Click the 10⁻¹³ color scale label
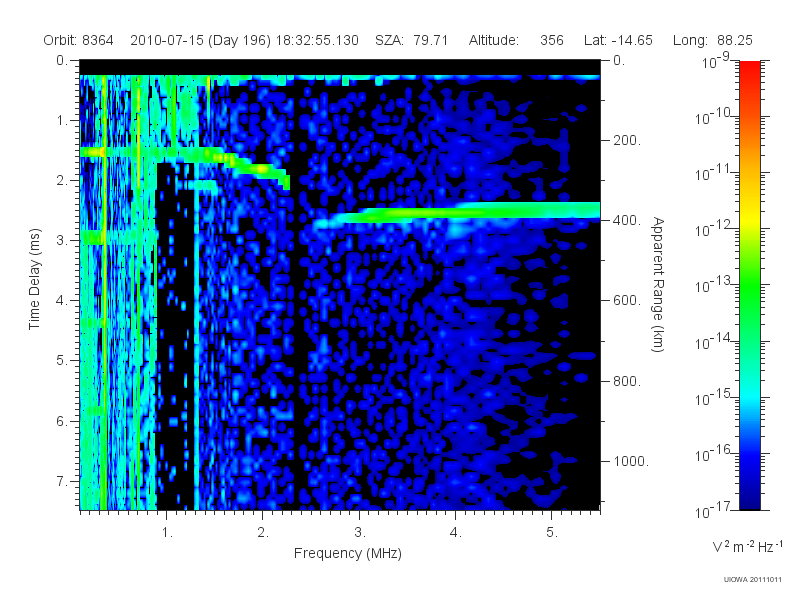The width and height of the screenshot is (800, 600). coord(714,285)
